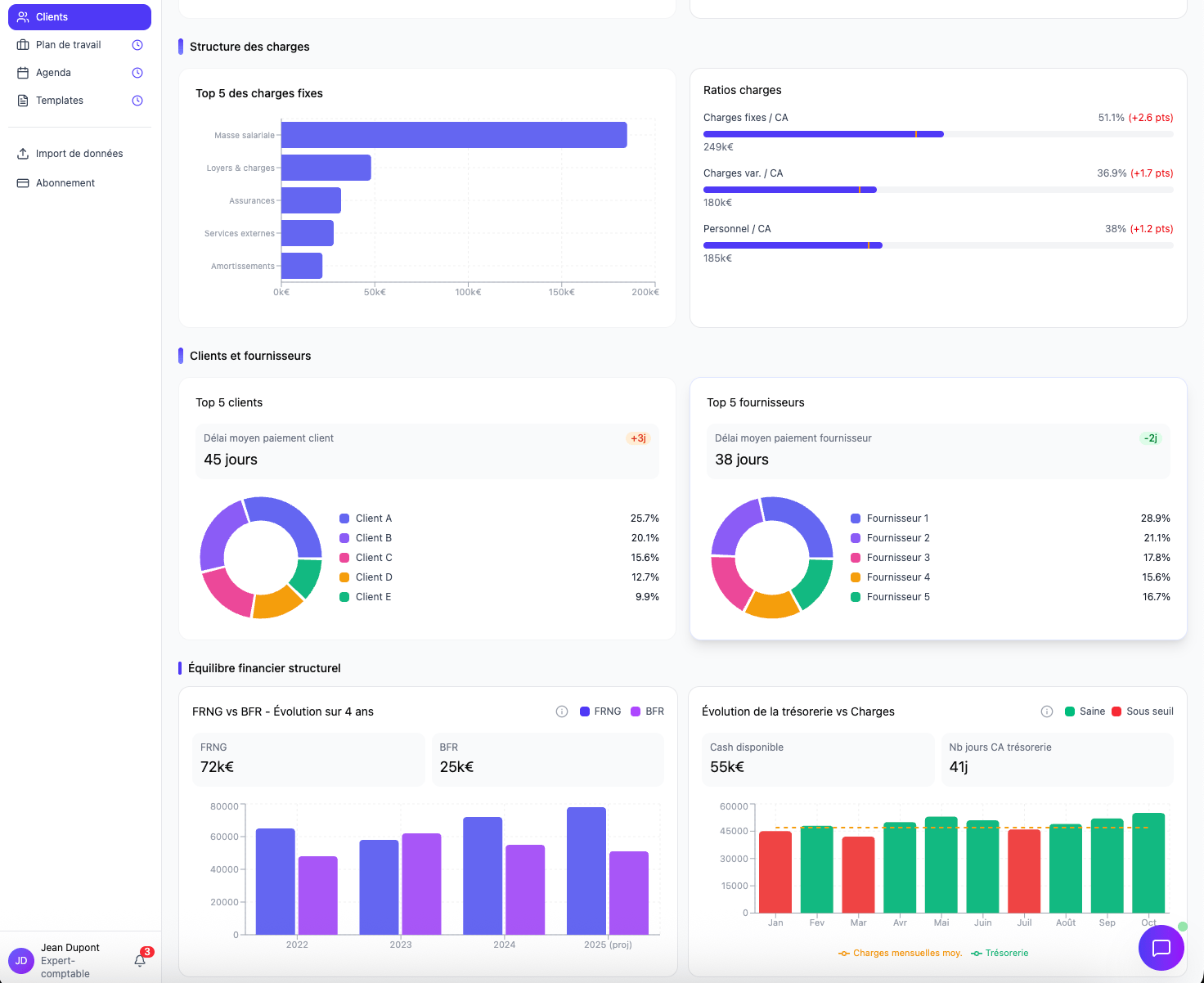Click the Personnel / CA progress bar
This screenshot has height=983, width=1204.
point(937,245)
